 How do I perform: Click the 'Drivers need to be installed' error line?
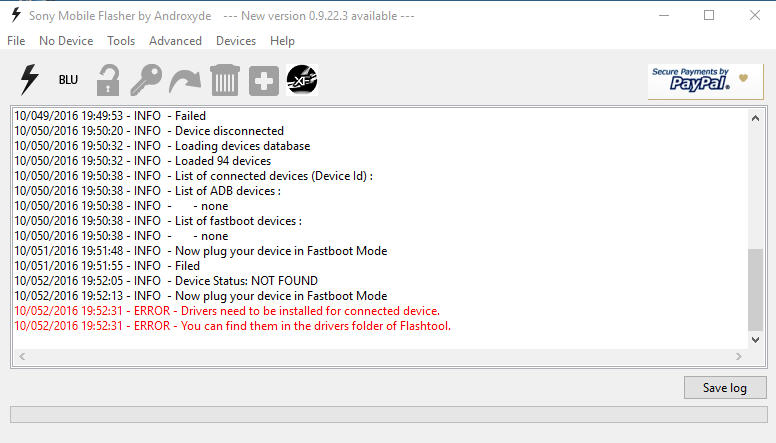pos(227,311)
